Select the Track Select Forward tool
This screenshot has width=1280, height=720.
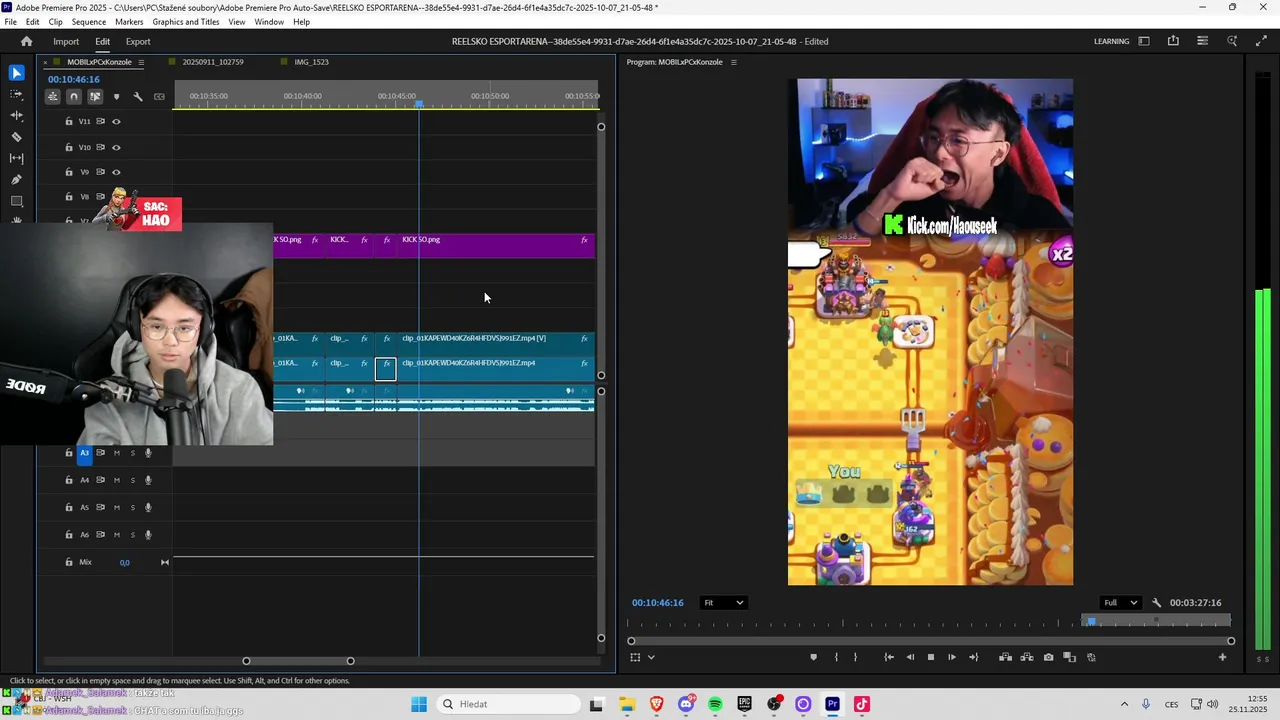[16, 94]
